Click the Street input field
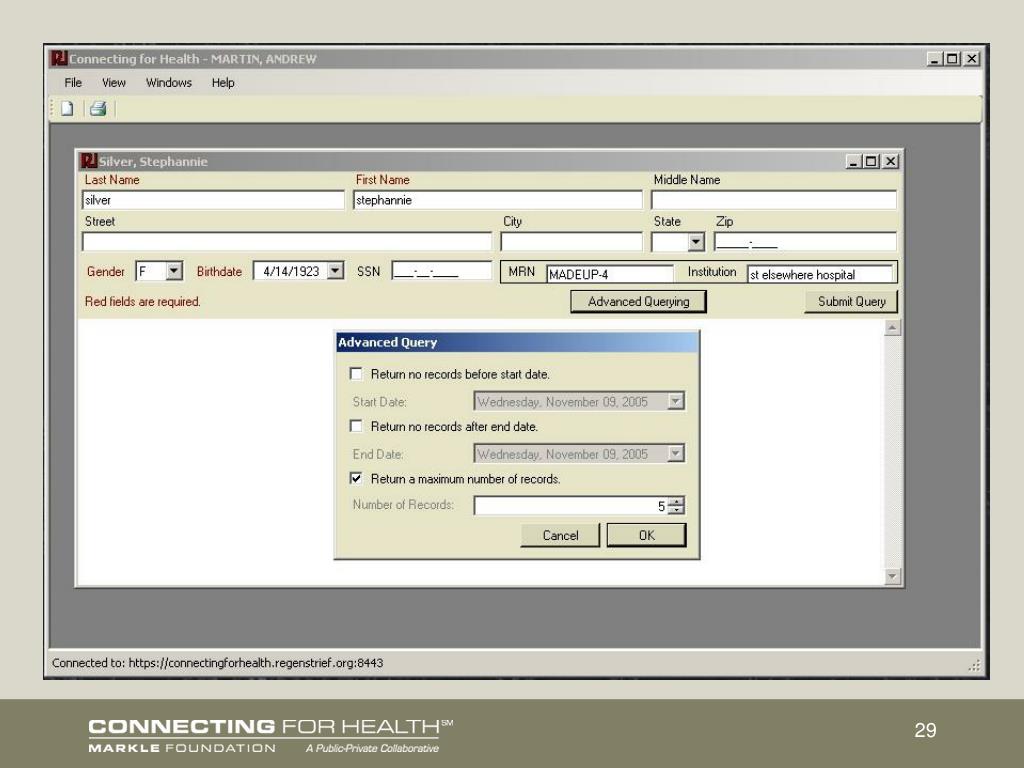The image size is (1024, 768). 287,242
